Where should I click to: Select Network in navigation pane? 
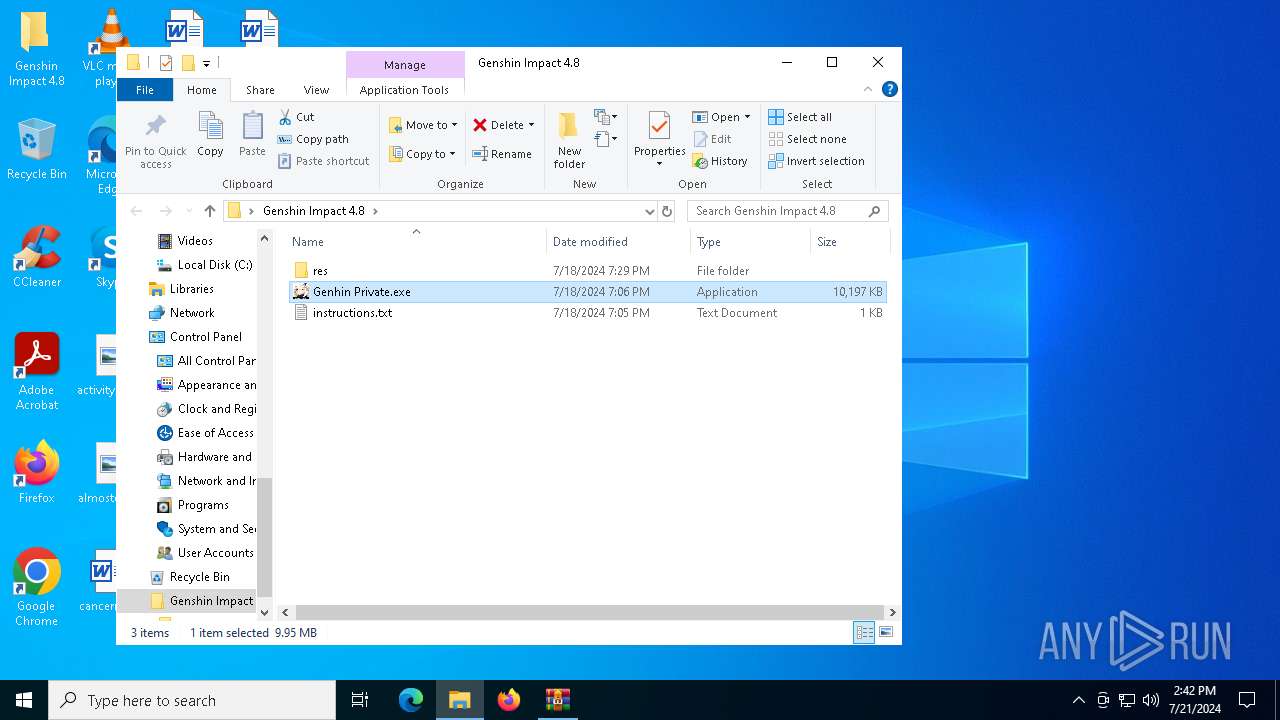click(x=182, y=313)
